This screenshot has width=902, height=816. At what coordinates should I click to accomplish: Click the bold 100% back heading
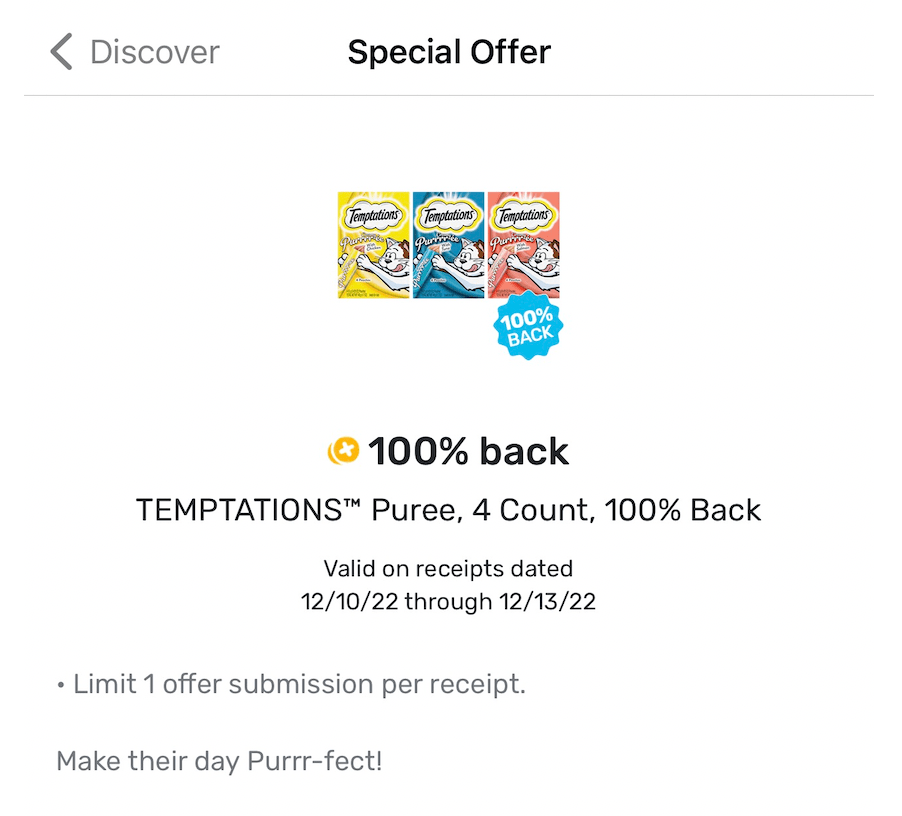[468, 452]
